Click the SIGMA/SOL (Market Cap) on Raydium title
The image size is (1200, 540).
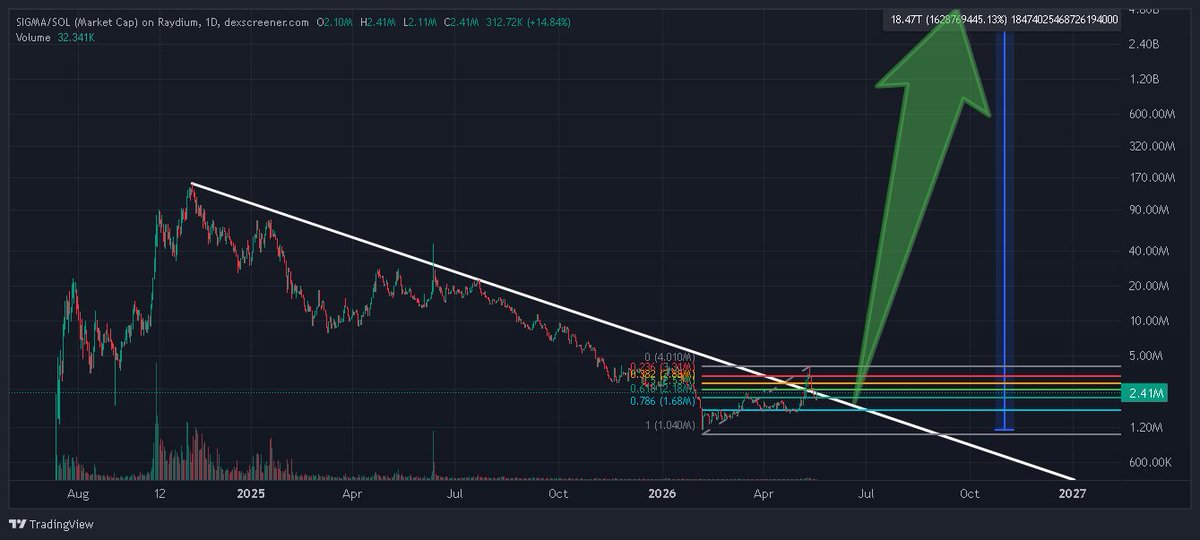pyautogui.click(x=109, y=21)
